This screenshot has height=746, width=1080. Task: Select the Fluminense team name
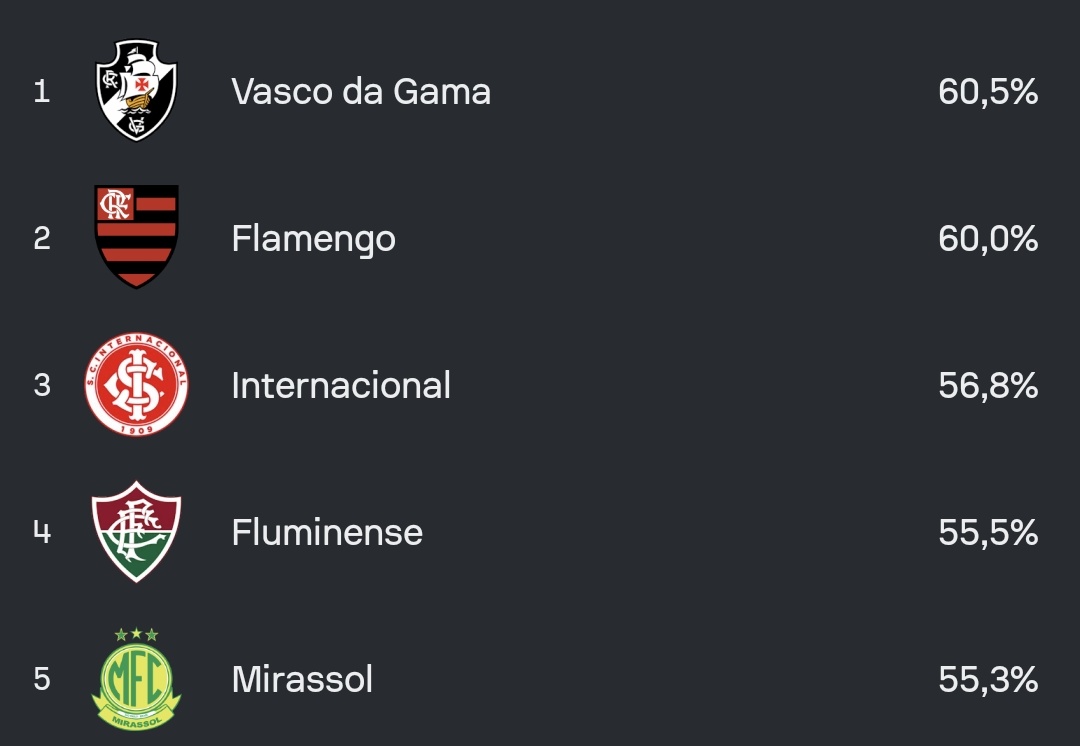tap(327, 532)
